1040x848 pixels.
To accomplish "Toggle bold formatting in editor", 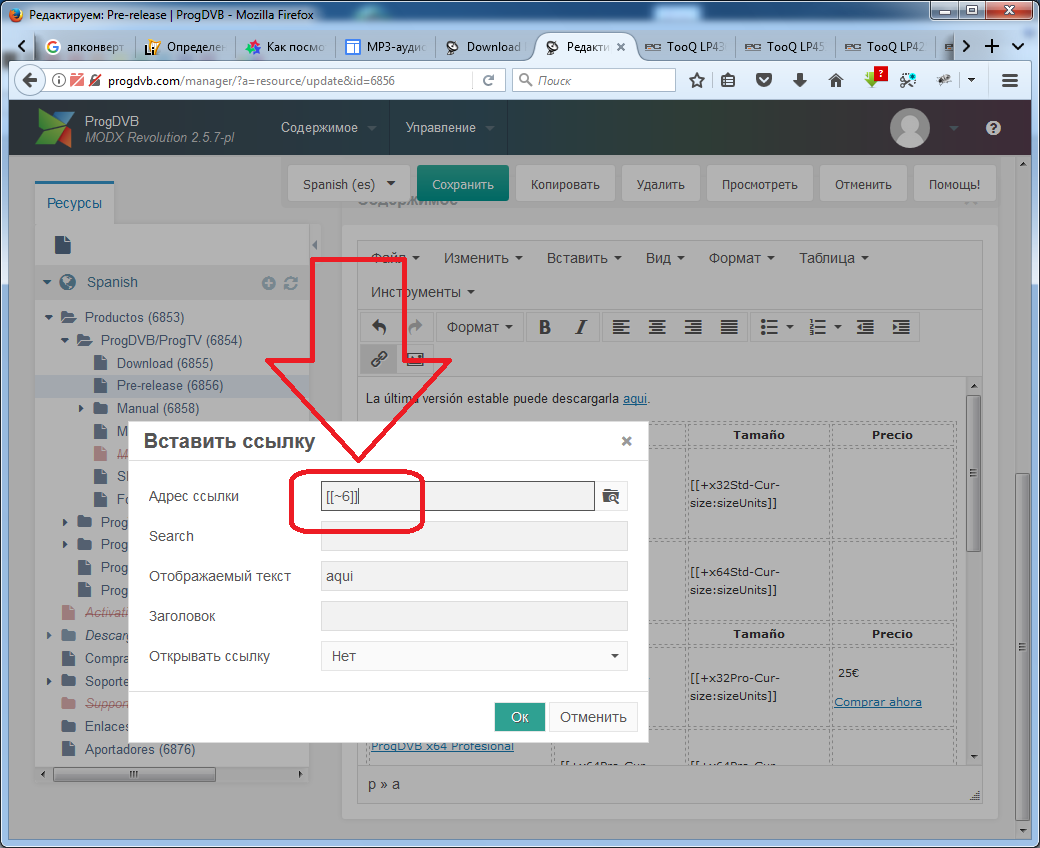I will pyautogui.click(x=545, y=328).
